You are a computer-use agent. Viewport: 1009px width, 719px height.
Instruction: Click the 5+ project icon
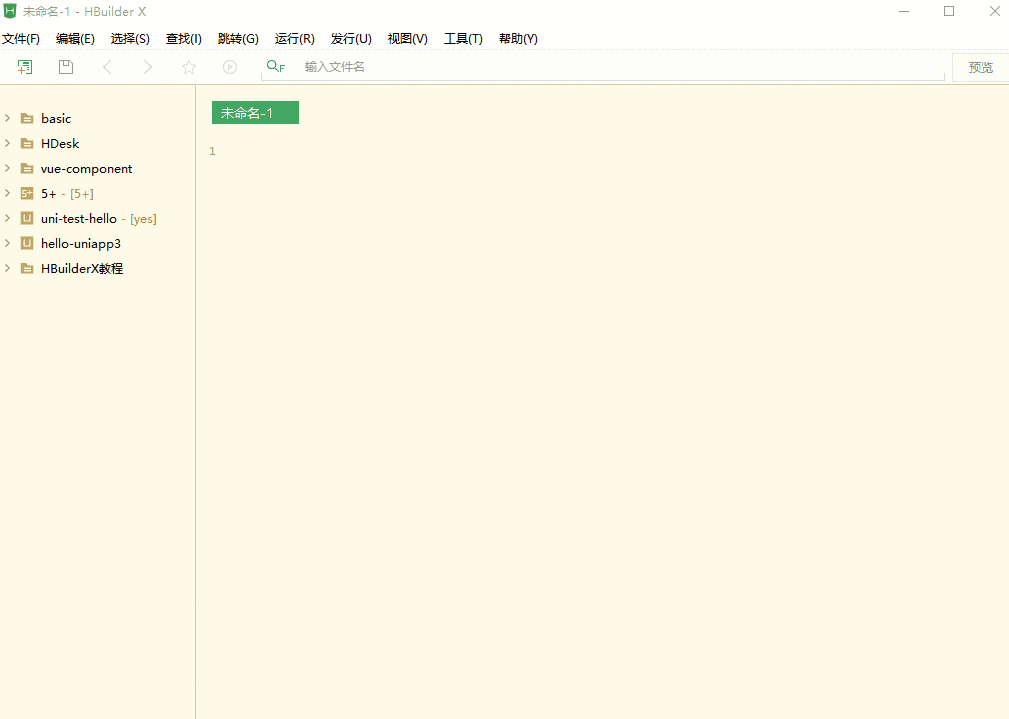pyautogui.click(x=27, y=193)
